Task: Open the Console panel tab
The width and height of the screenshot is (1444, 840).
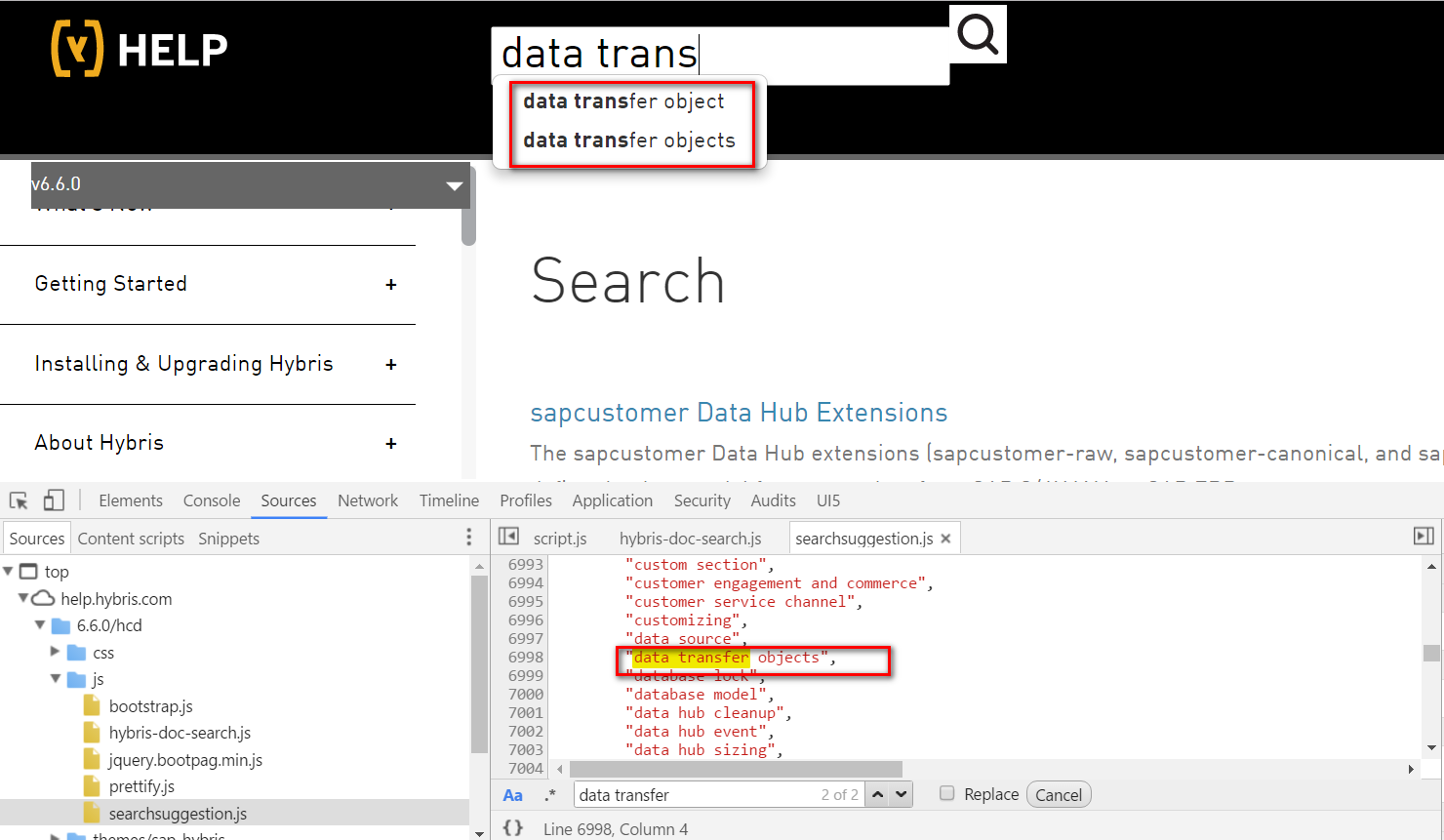Action: 212,500
